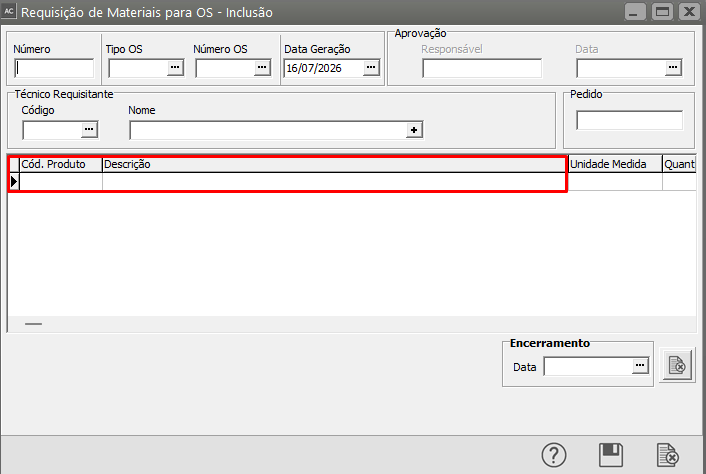The width and height of the screenshot is (706, 474).
Task: Select the first row's Unidade Medida cell
Action: pyautogui.click(x=615, y=182)
